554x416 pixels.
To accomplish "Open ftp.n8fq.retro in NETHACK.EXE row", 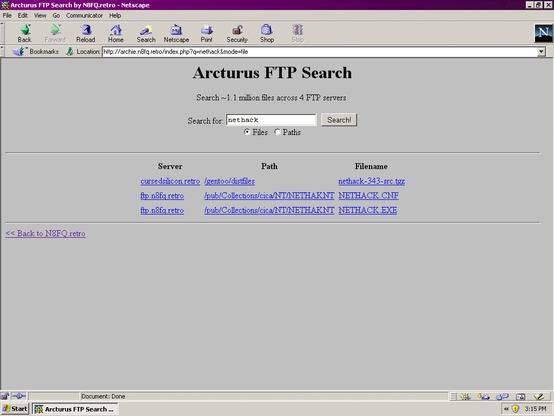I will [x=162, y=210].
